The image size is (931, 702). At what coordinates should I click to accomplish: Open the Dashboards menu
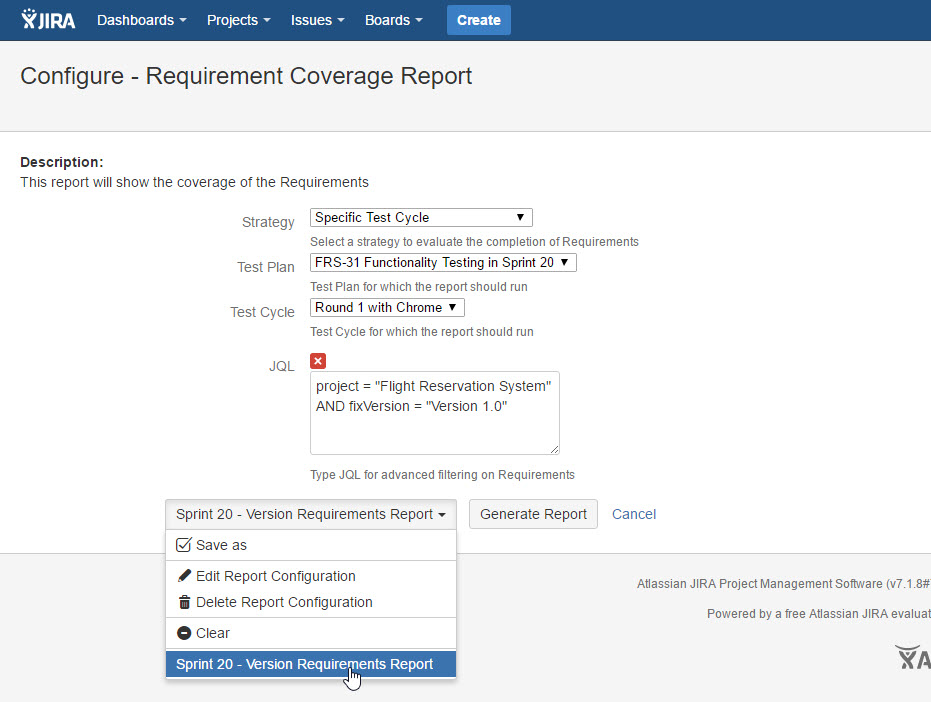(x=141, y=20)
